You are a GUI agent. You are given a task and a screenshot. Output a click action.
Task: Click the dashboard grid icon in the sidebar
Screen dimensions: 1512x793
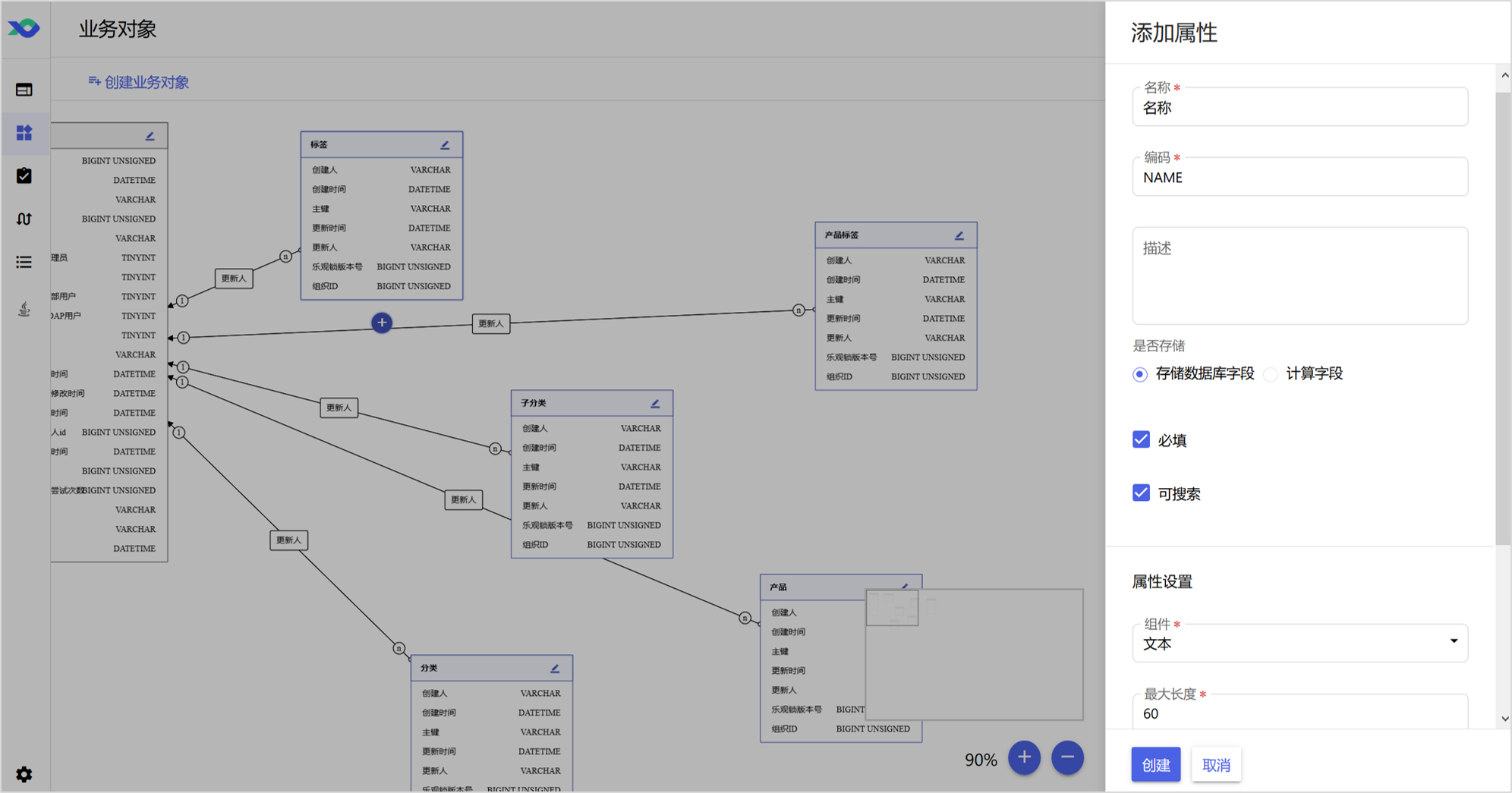click(x=24, y=134)
